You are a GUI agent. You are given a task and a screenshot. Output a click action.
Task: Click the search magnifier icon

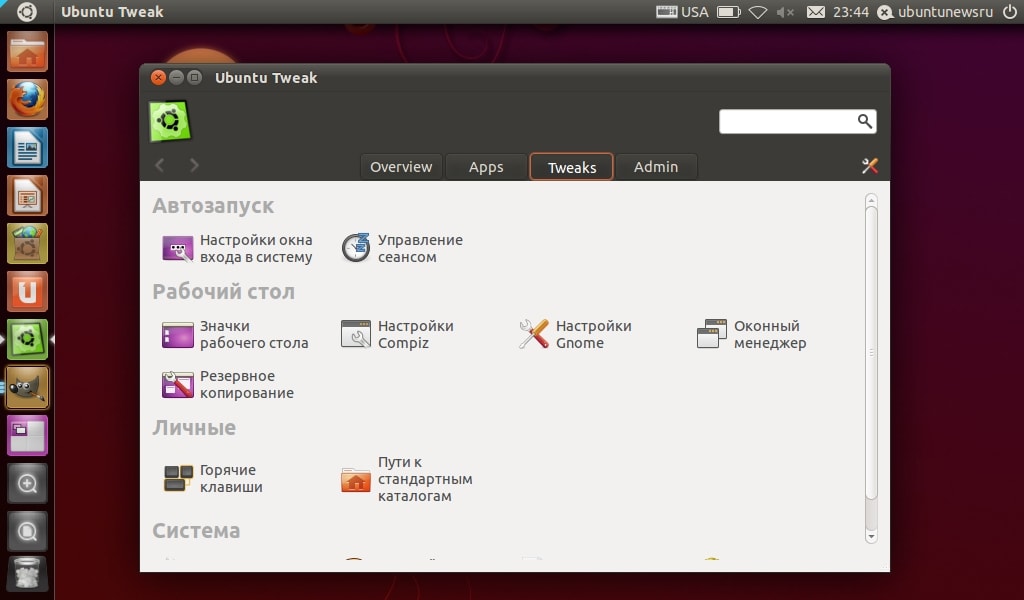point(864,121)
